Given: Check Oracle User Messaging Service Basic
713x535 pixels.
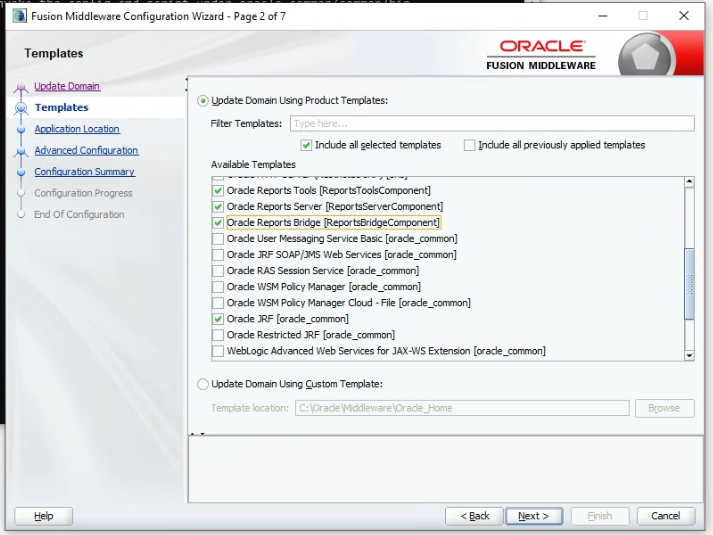Looking at the screenshot, I should 218,239.
